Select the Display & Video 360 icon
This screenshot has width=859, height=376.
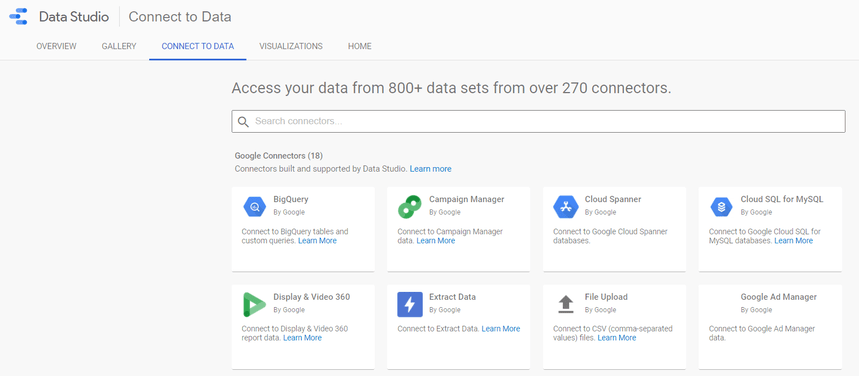click(254, 305)
